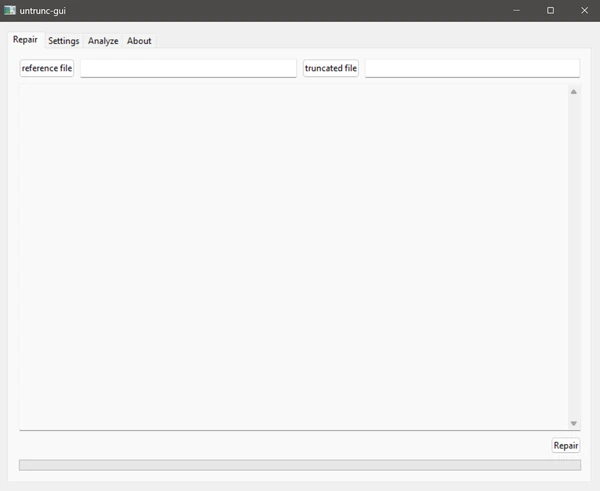Switch to the Settings tab
The image size is (600, 491).
coord(63,41)
